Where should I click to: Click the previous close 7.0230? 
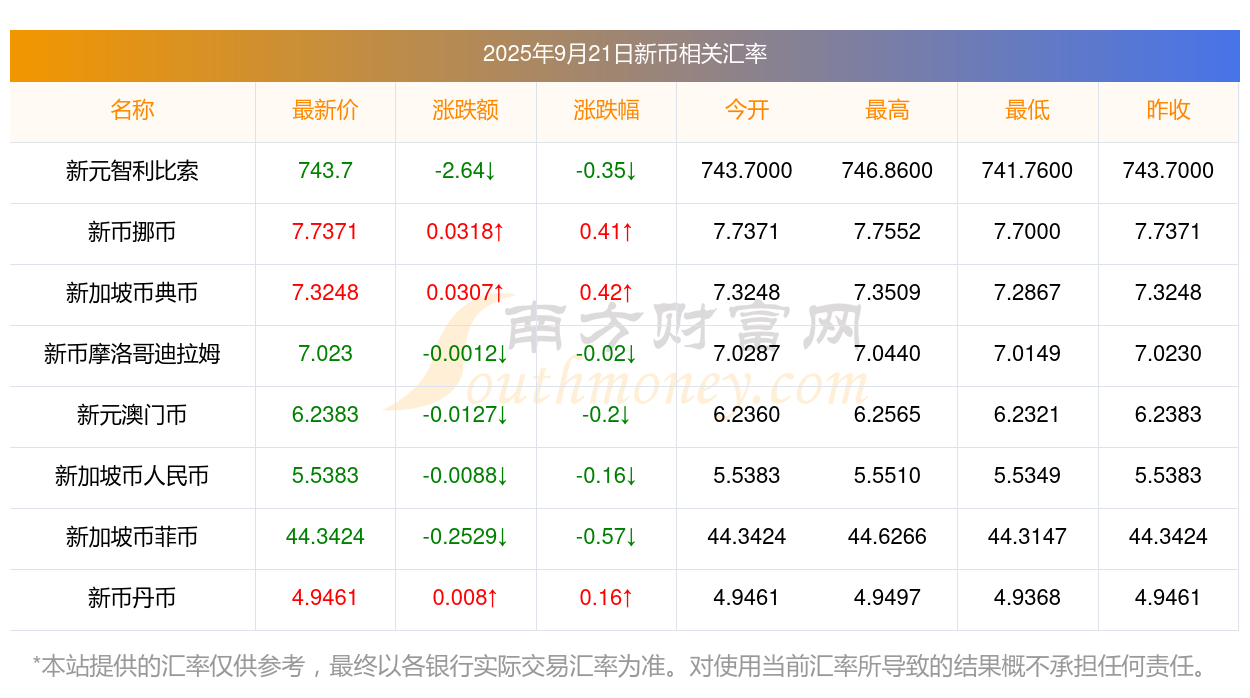tap(1168, 354)
